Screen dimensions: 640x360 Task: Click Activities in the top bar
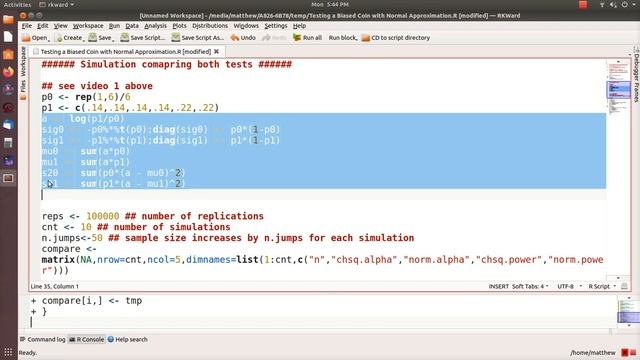tap(17, 4)
